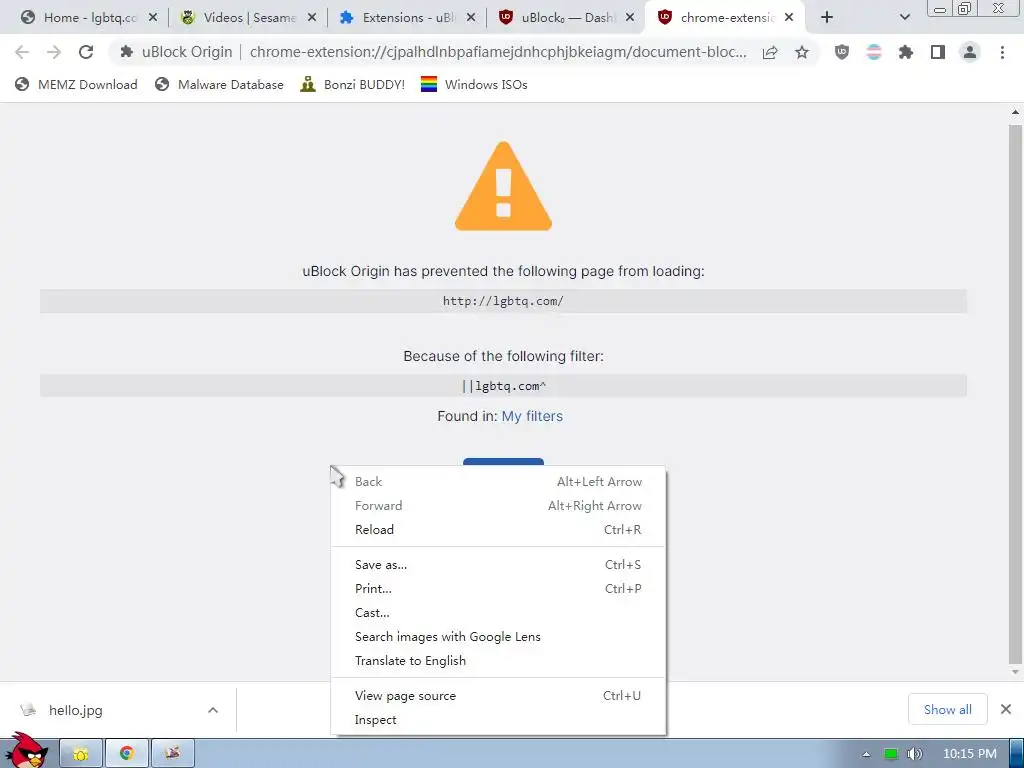The image size is (1024, 768).
Task: Choose Save as... from the context menu
Action: (x=498, y=565)
